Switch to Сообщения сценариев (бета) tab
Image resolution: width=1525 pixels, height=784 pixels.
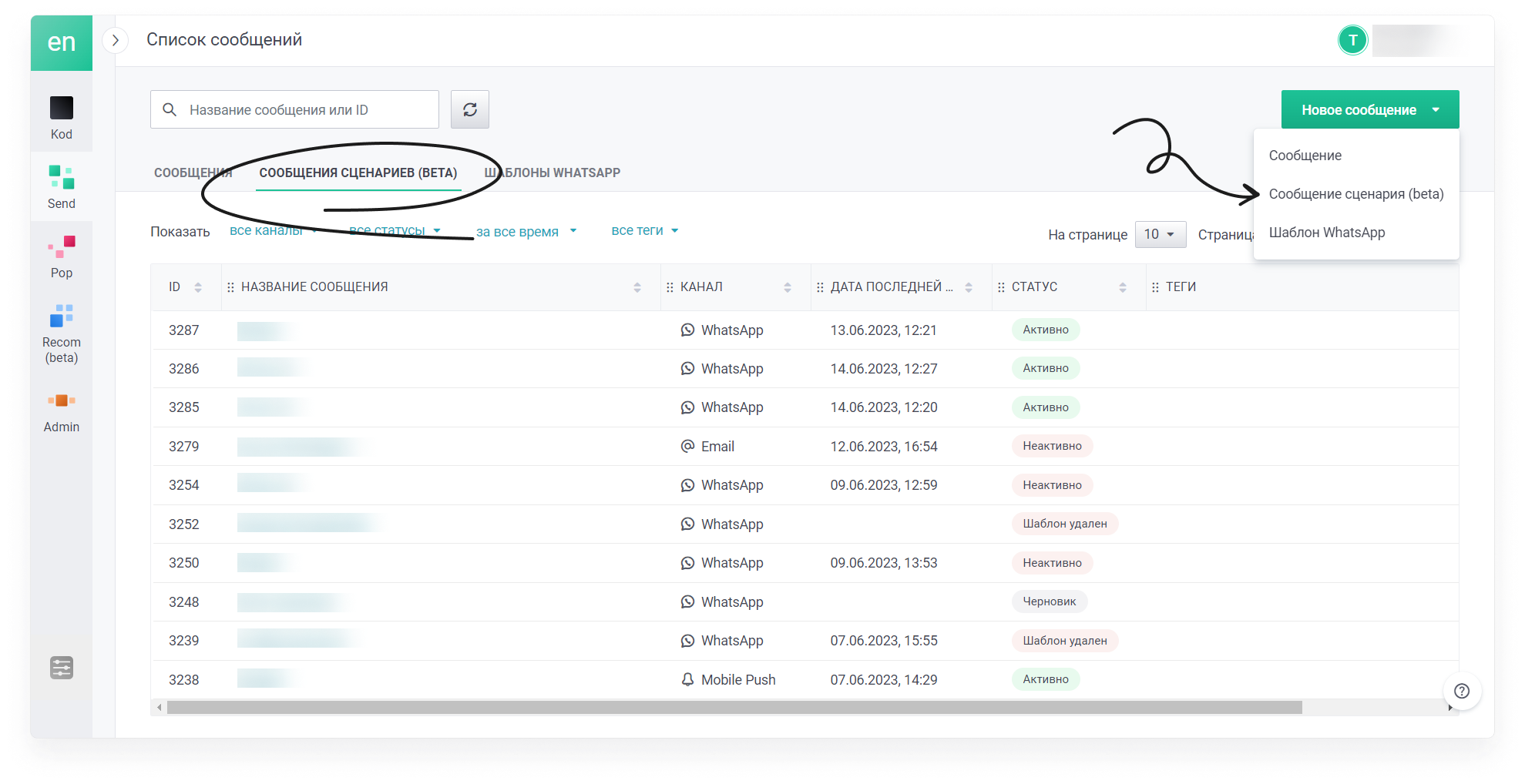point(358,173)
